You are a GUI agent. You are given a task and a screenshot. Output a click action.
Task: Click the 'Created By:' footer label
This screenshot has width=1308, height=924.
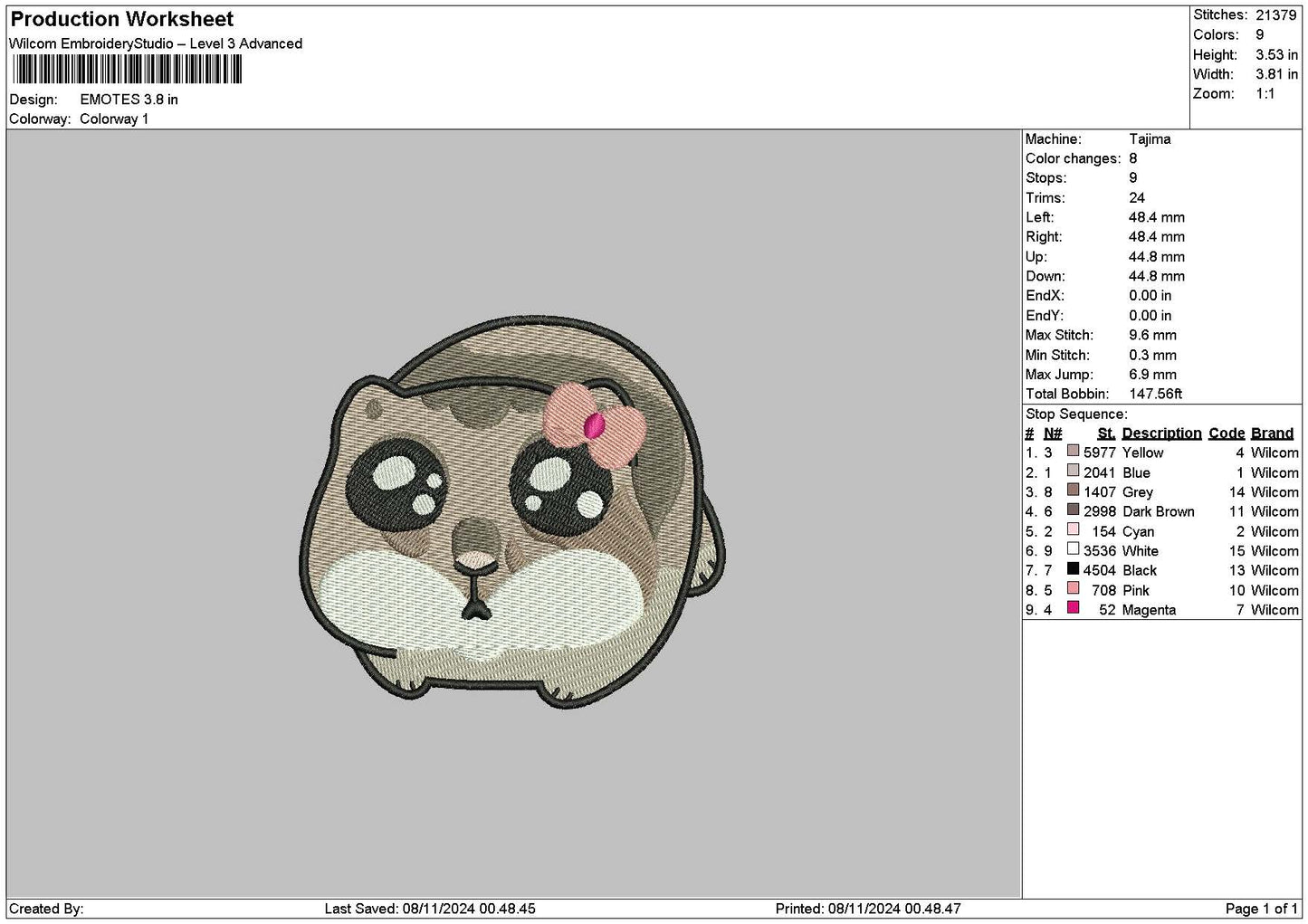[46, 909]
